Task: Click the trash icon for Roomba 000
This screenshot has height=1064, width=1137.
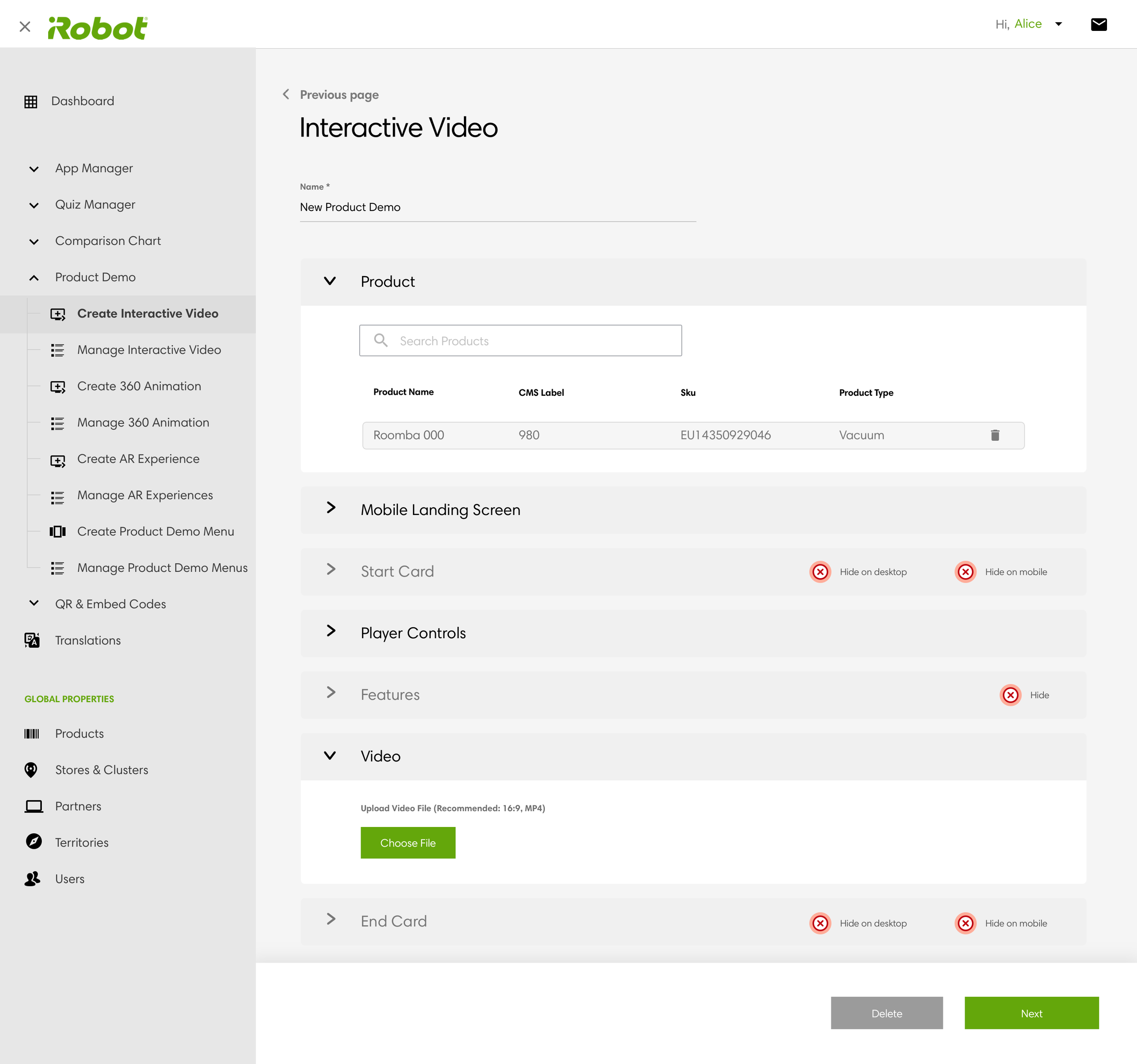Action: pyautogui.click(x=995, y=435)
